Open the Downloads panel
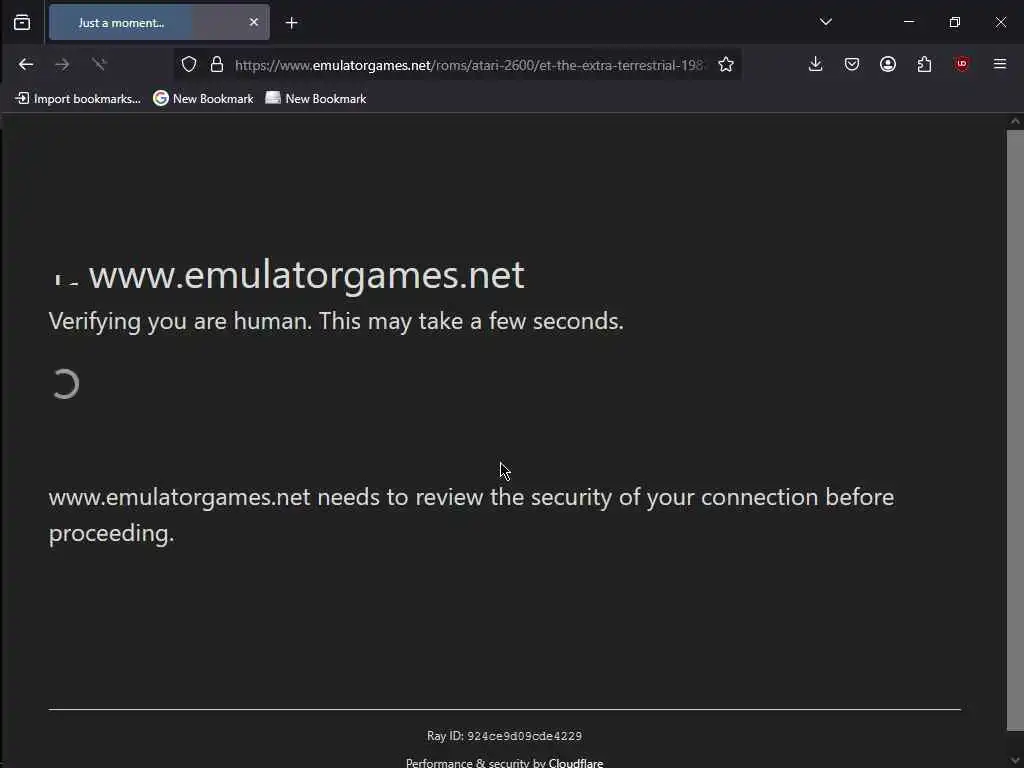This screenshot has width=1024, height=768. 815,64
